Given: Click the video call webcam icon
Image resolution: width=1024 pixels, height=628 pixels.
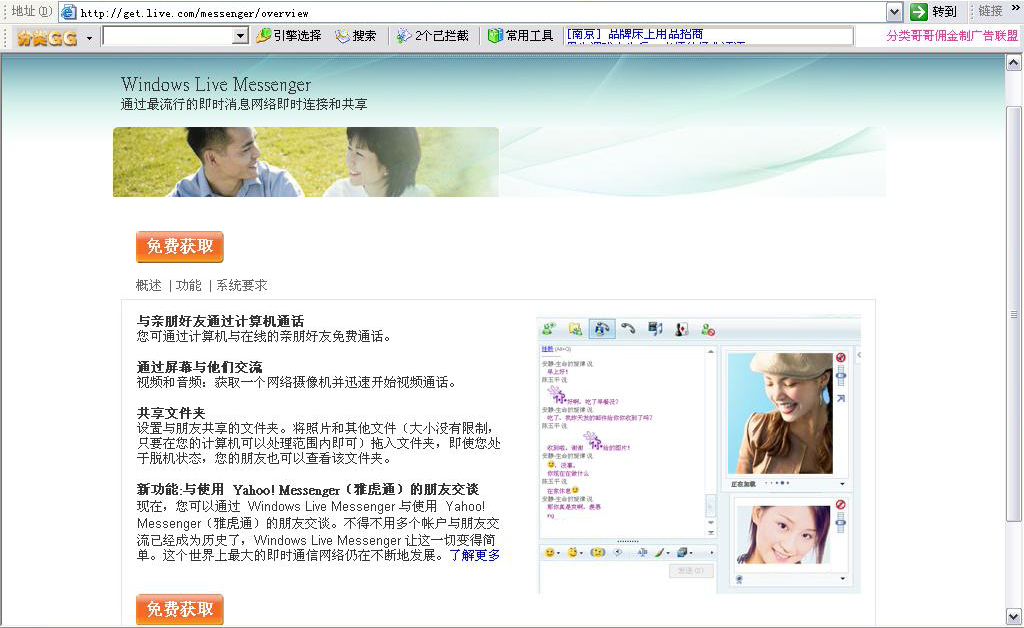Looking at the screenshot, I should (601, 329).
